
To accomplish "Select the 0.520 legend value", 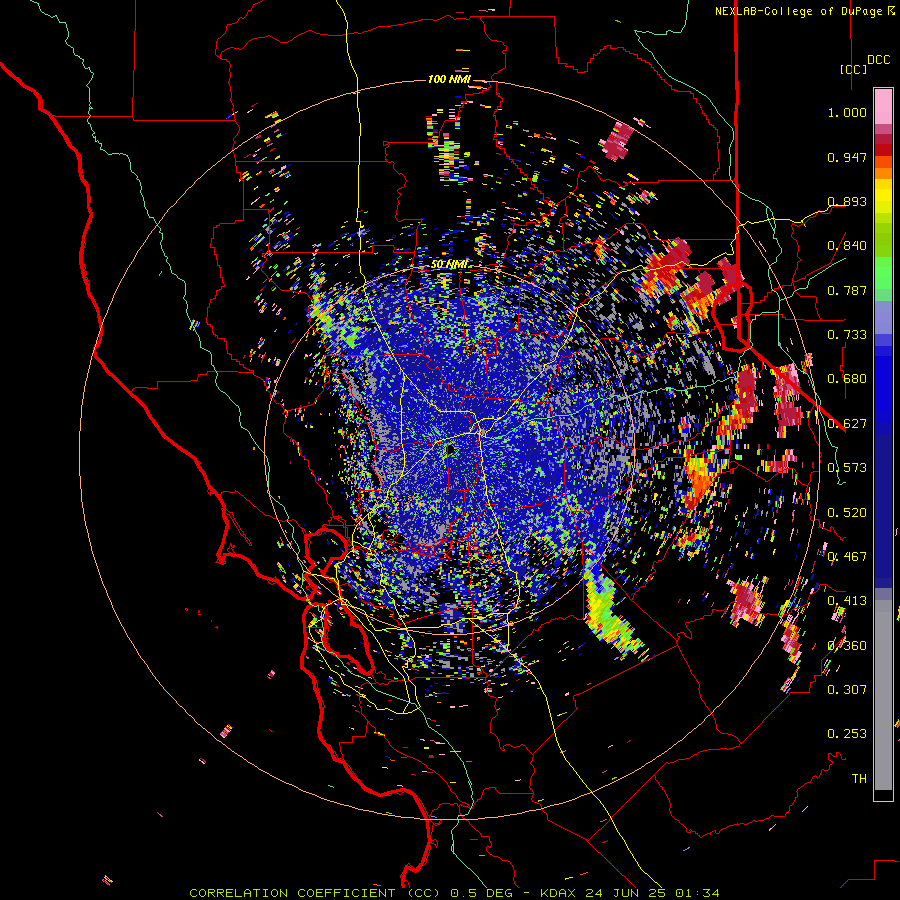I will click(x=847, y=513).
